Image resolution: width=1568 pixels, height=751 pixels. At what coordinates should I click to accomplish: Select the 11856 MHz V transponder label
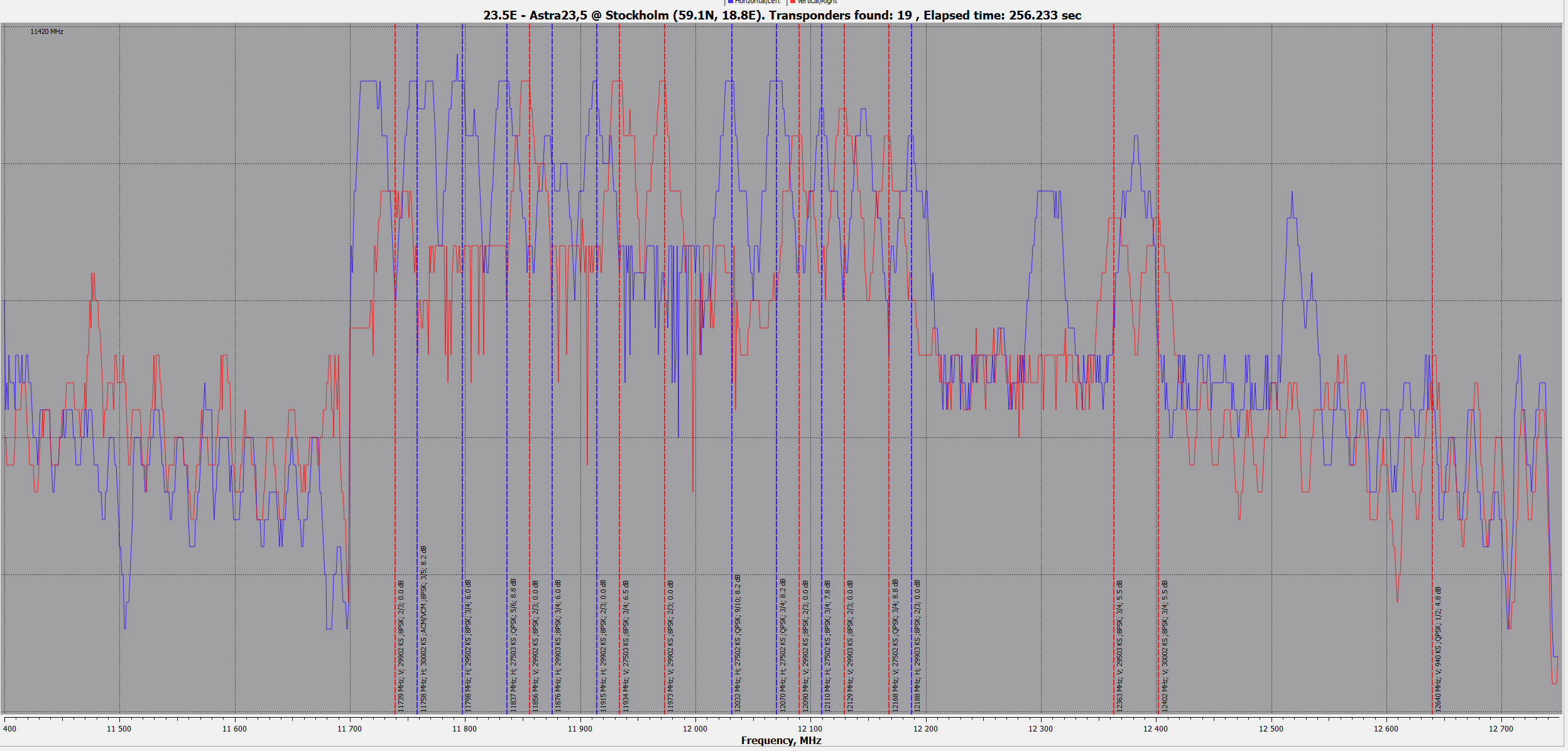click(x=535, y=646)
